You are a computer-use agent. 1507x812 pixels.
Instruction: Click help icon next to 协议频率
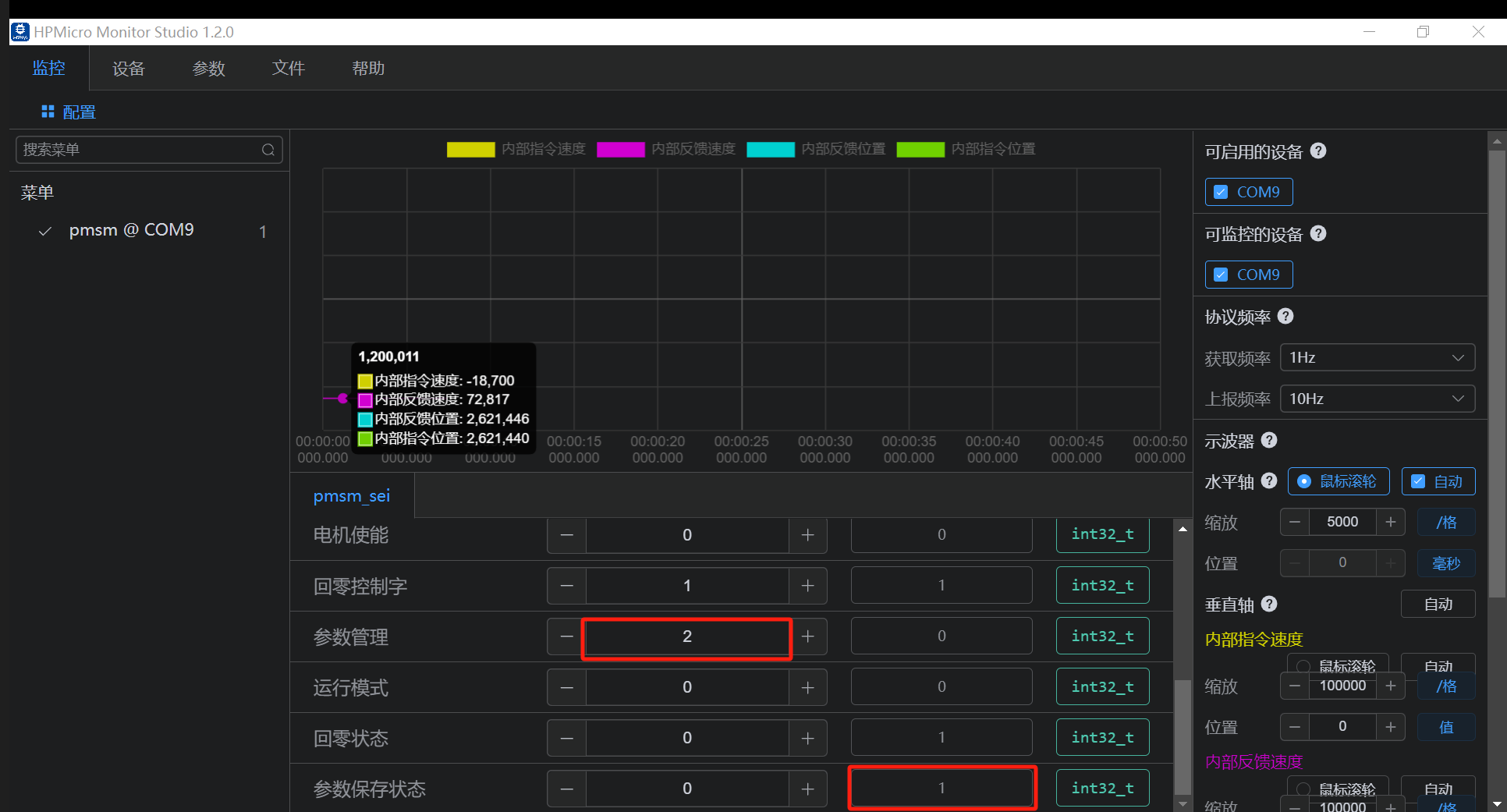tap(1285, 316)
